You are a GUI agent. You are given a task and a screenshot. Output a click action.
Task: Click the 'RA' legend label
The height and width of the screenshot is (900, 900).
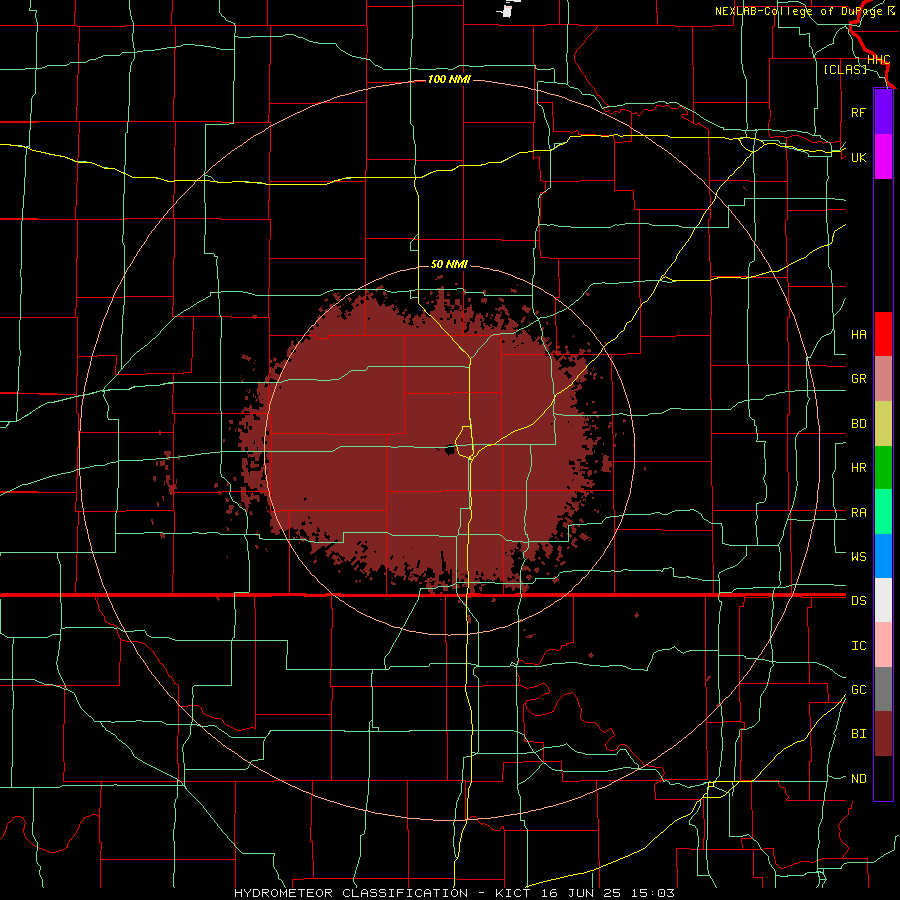click(858, 513)
